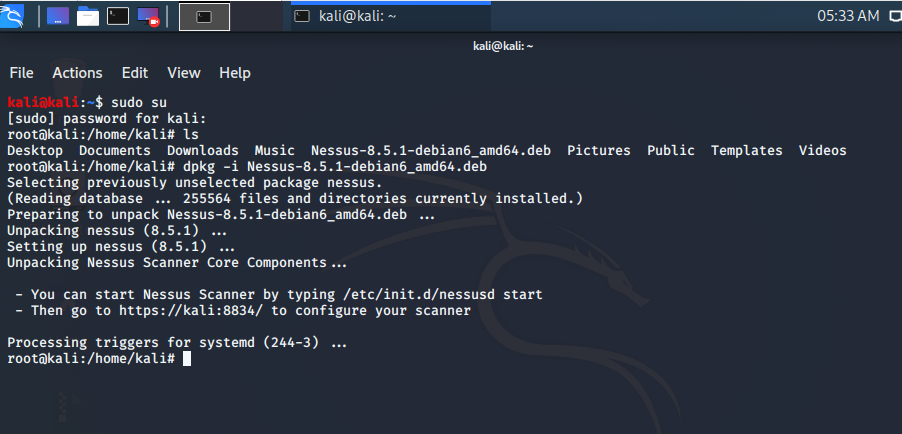Viewport: 902px width, 434px height.
Task: Open the Edit menu
Action: click(135, 73)
